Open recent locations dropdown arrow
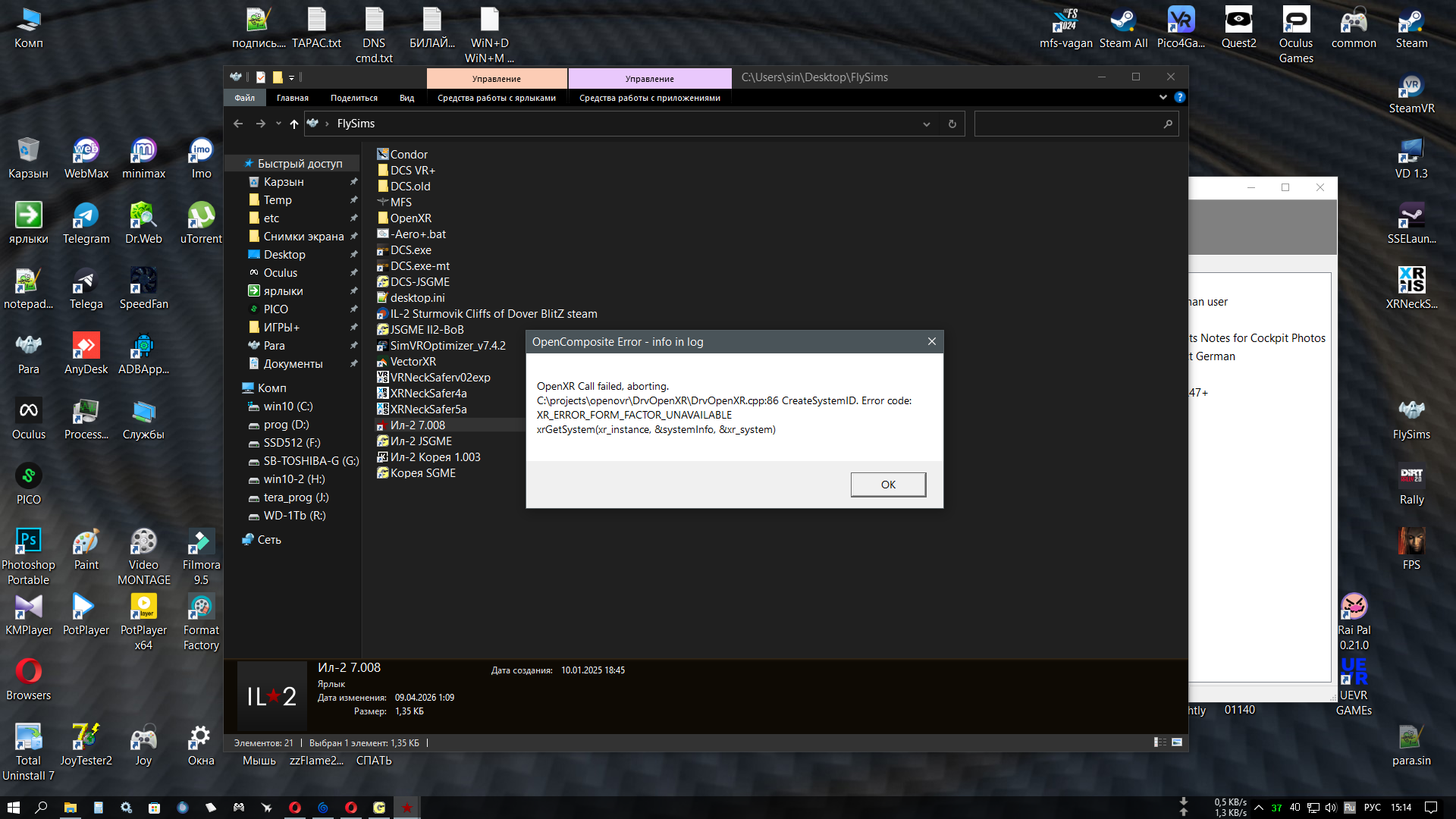Viewport: 1456px width, 819px height. coord(278,124)
